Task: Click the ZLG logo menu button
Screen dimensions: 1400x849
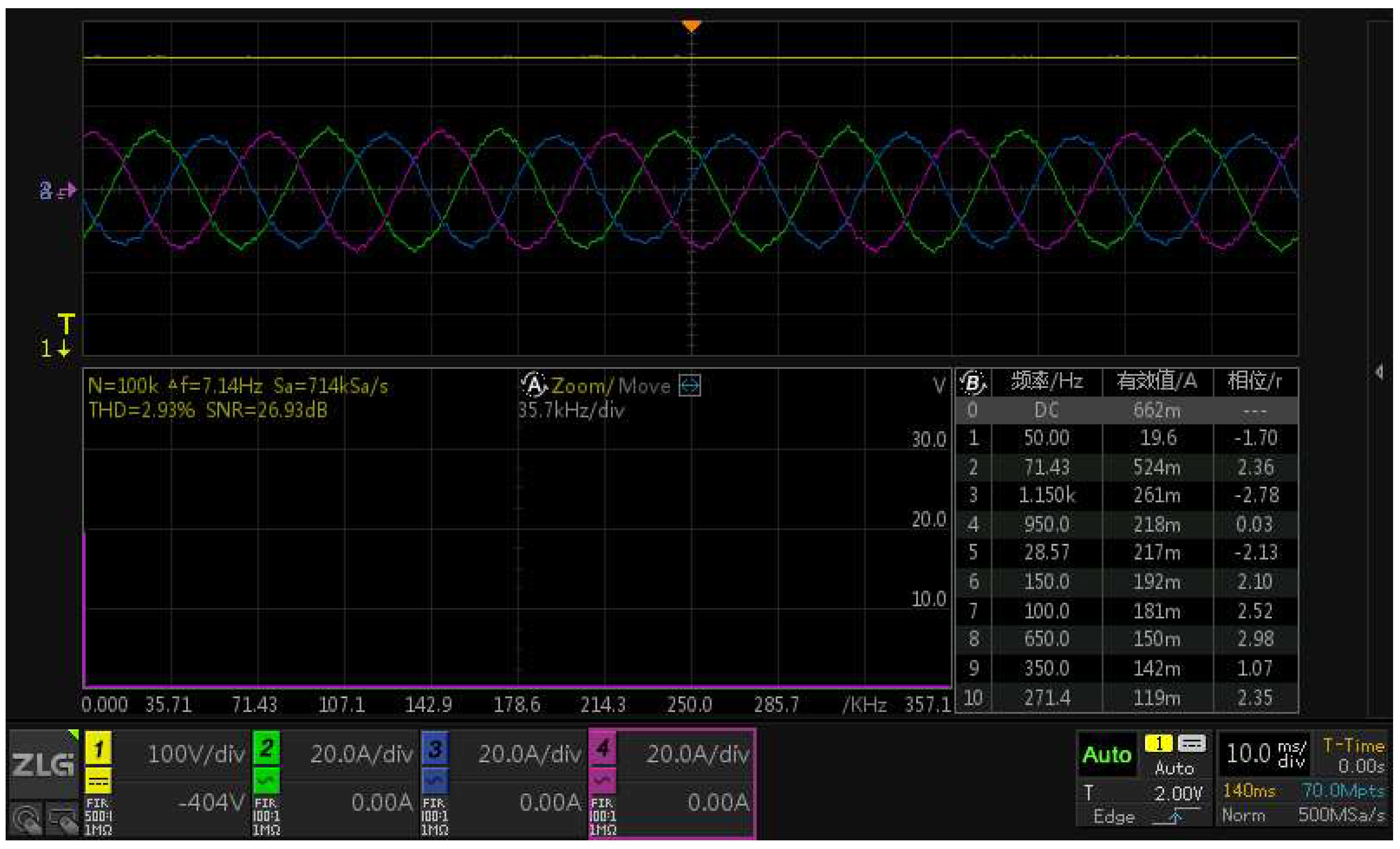Action: [43, 764]
